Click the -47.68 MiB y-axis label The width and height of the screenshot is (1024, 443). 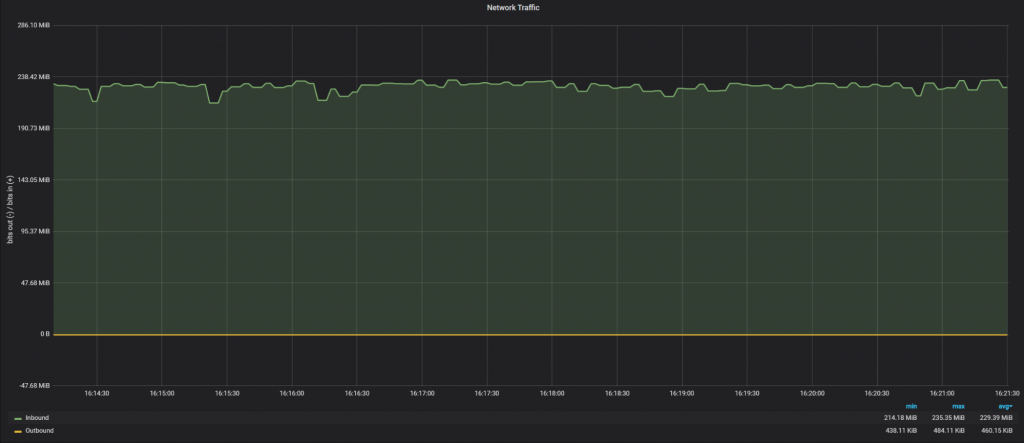pyautogui.click(x=34, y=385)
